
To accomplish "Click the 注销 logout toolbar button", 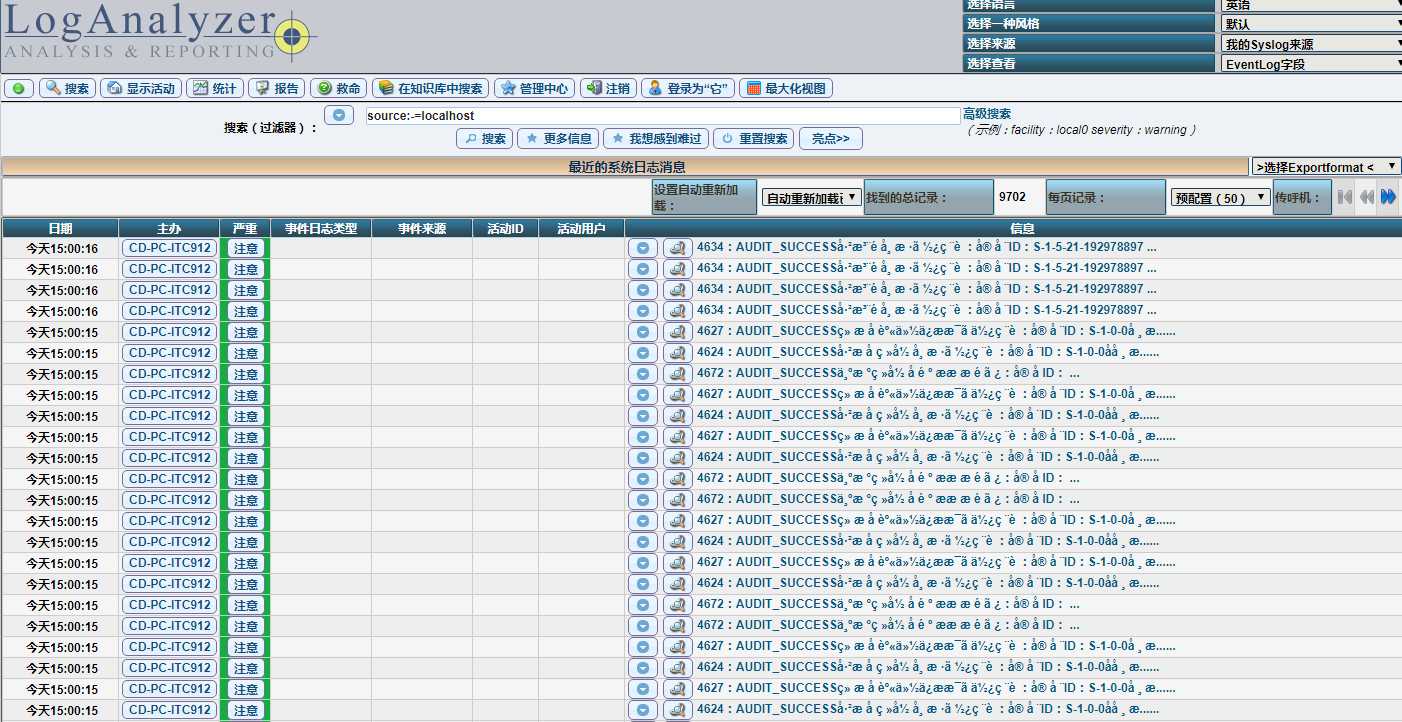I will point(608,88).
